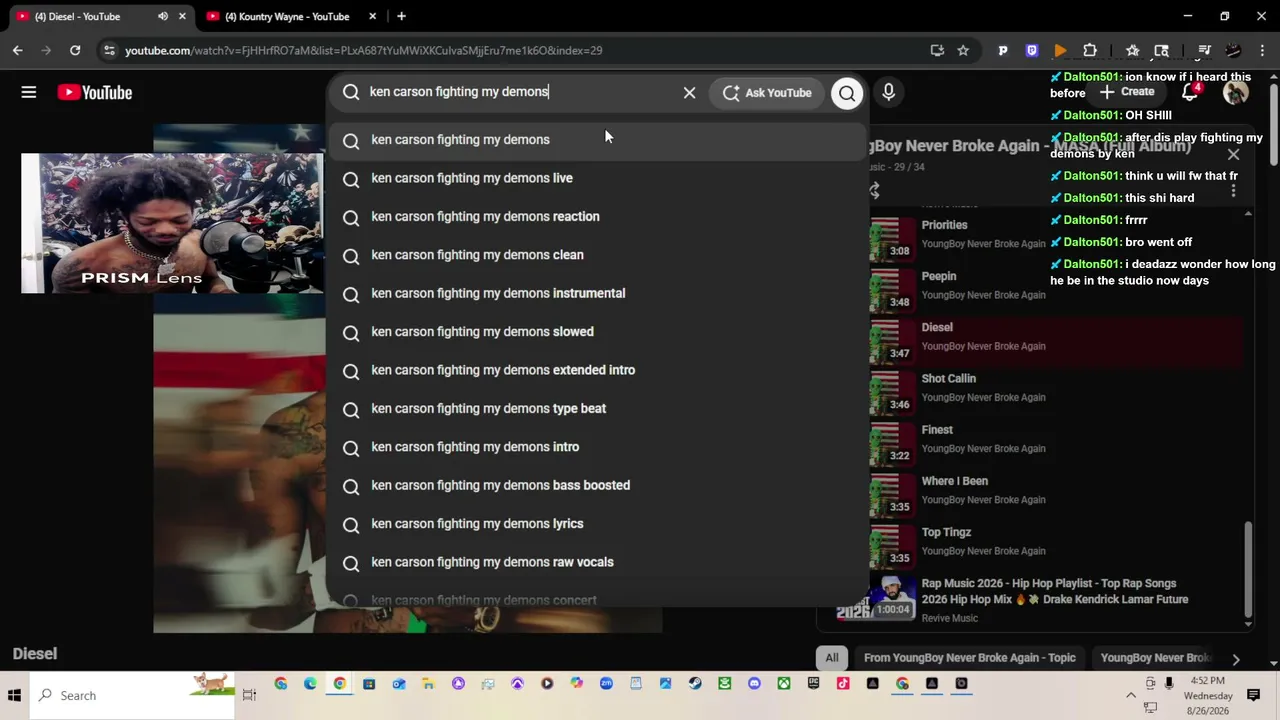Viewport: 1280px width, 720px height.
Task: Close the Diesel - YouTube tab
Action: (182, 16)
